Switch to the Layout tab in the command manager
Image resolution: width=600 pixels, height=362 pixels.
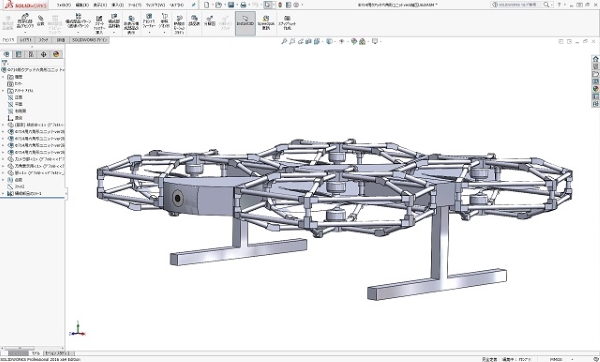pyautogui.click(x=26, y=40)
